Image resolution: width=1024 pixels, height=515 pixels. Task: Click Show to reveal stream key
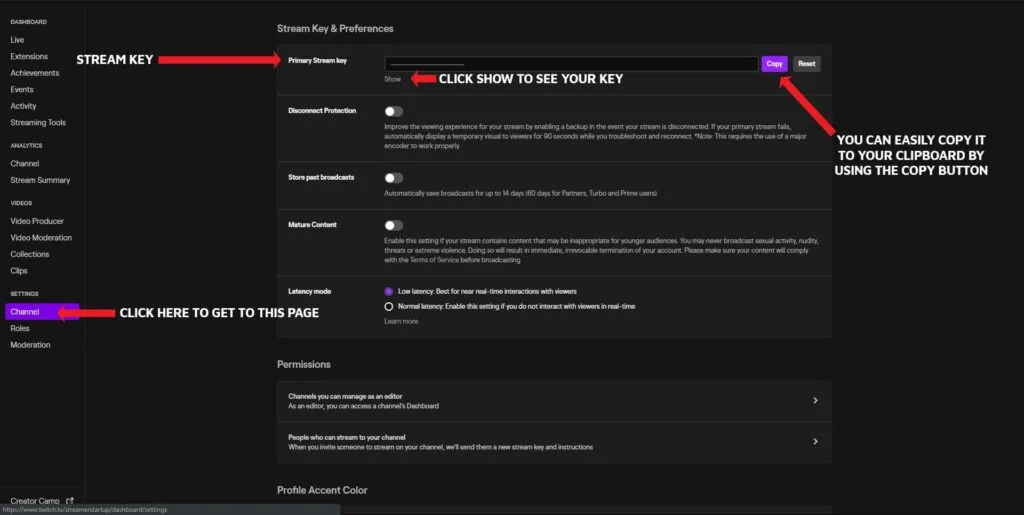[392, 79]
